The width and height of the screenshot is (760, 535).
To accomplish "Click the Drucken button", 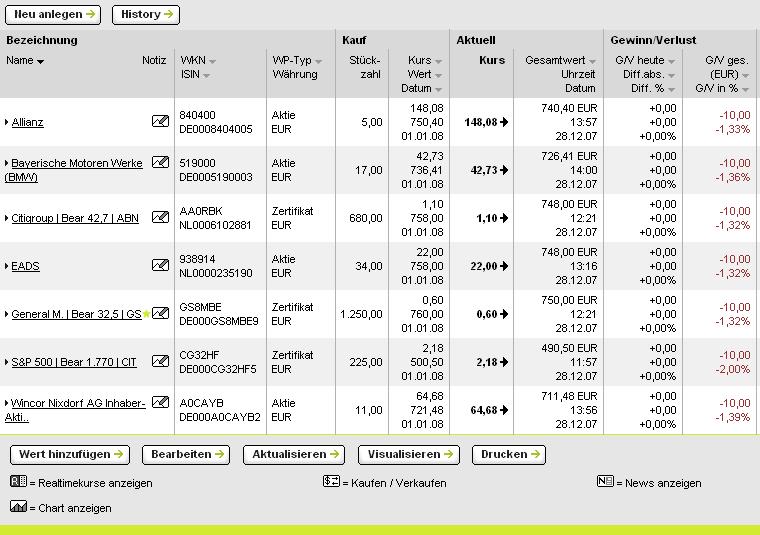I will coord(509,455).
